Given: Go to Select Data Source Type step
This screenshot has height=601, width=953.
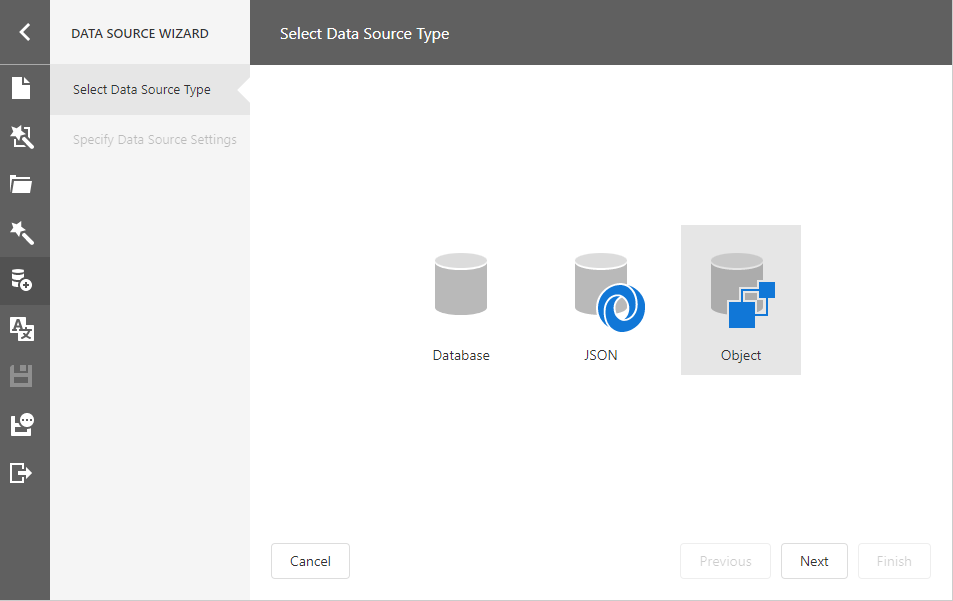Looking at the screenshot, I should [x=142, y=90].
